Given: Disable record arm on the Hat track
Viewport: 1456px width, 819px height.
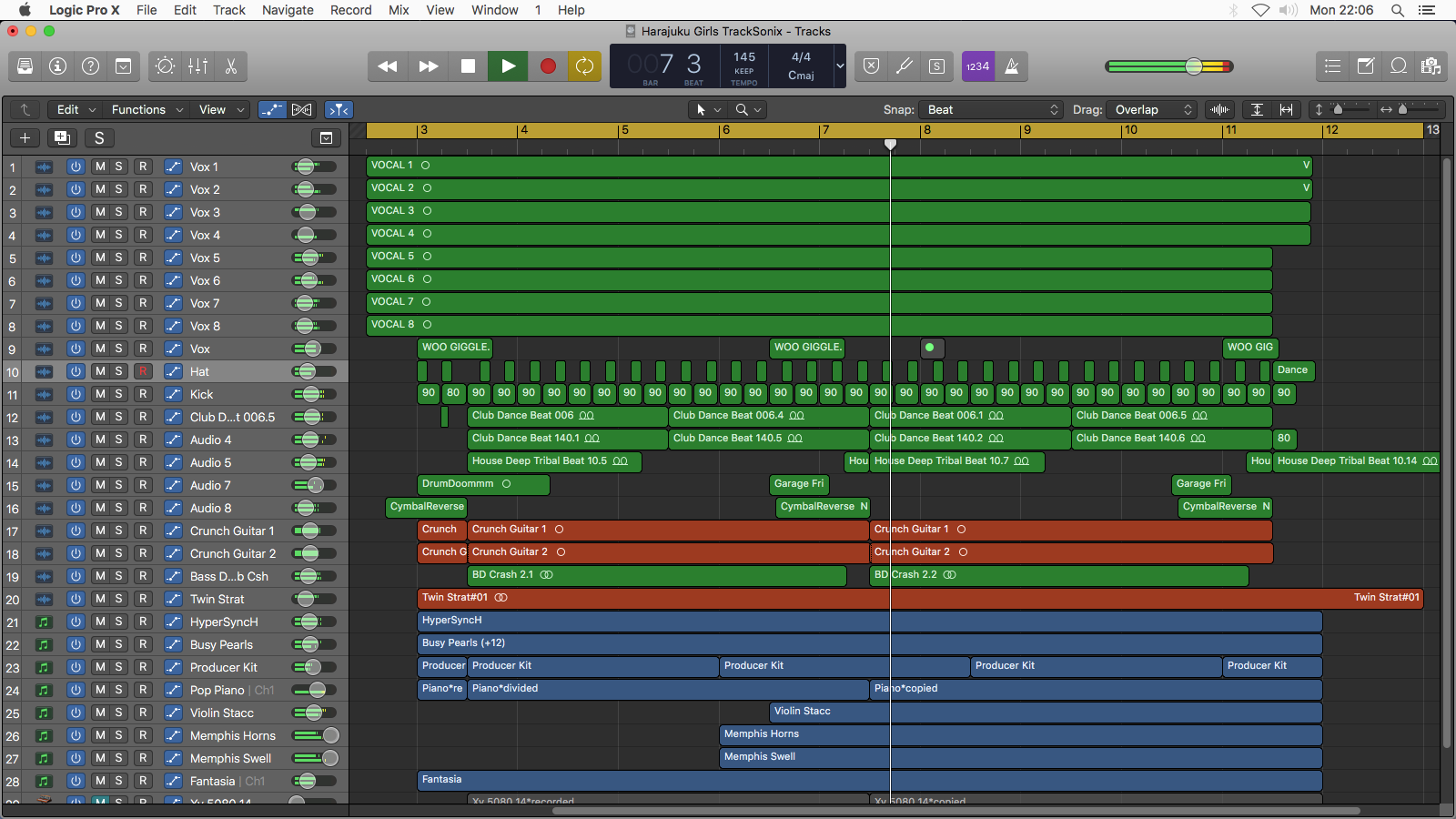Looking at the screenshot, I should [x=143, y=371].
